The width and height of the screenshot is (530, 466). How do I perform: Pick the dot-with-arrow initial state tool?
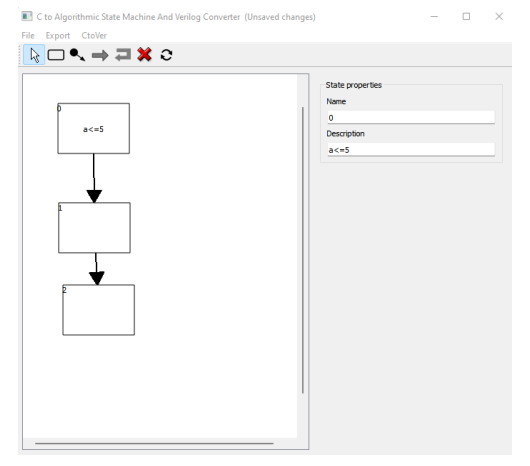(x=77, y=55)
